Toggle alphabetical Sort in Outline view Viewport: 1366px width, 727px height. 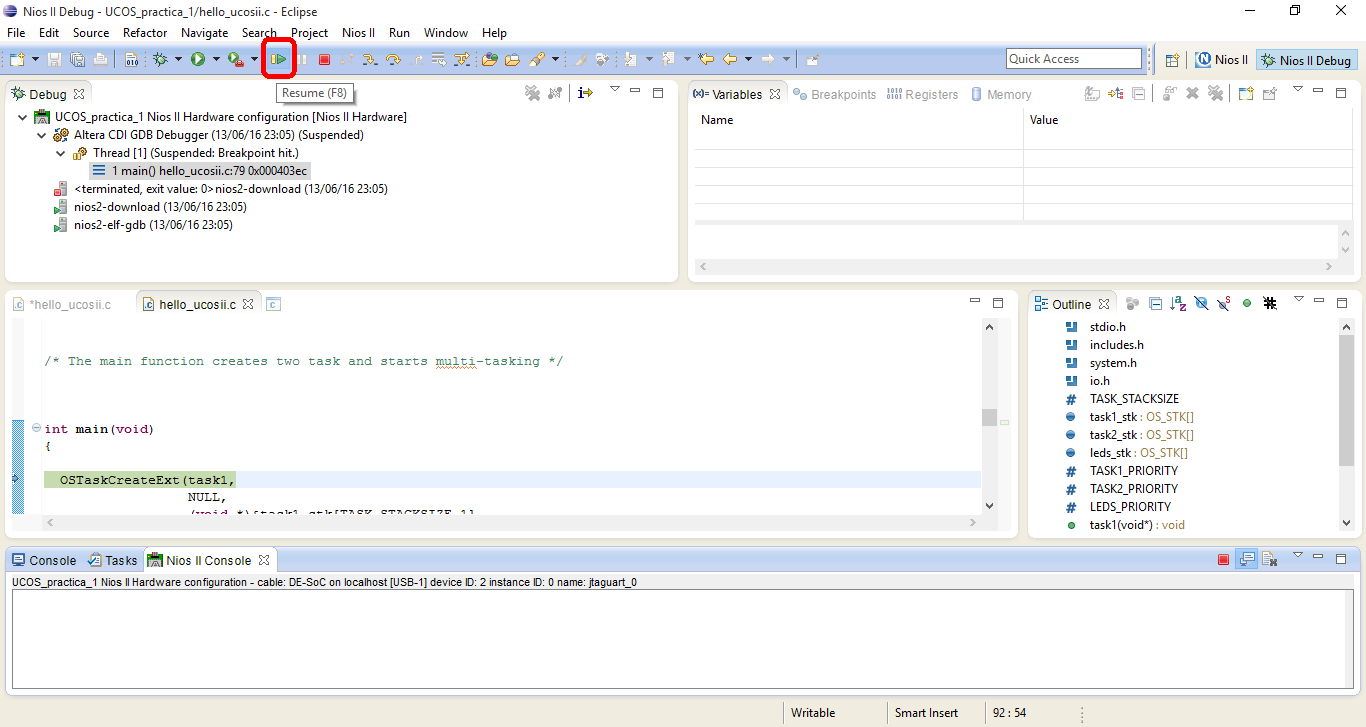1178,303
